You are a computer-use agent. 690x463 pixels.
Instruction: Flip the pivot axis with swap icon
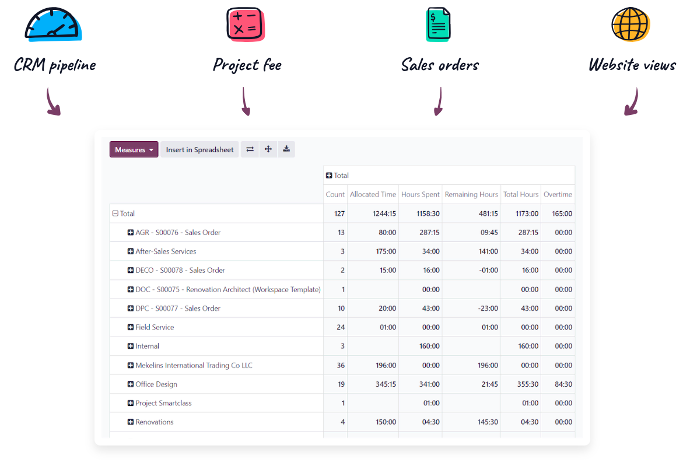(x=250, y=149)
